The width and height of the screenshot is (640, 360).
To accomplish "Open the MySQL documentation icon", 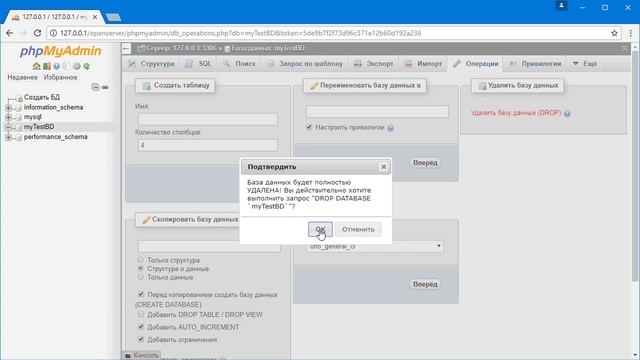I will pyautogui.click(x=67, y=66).
